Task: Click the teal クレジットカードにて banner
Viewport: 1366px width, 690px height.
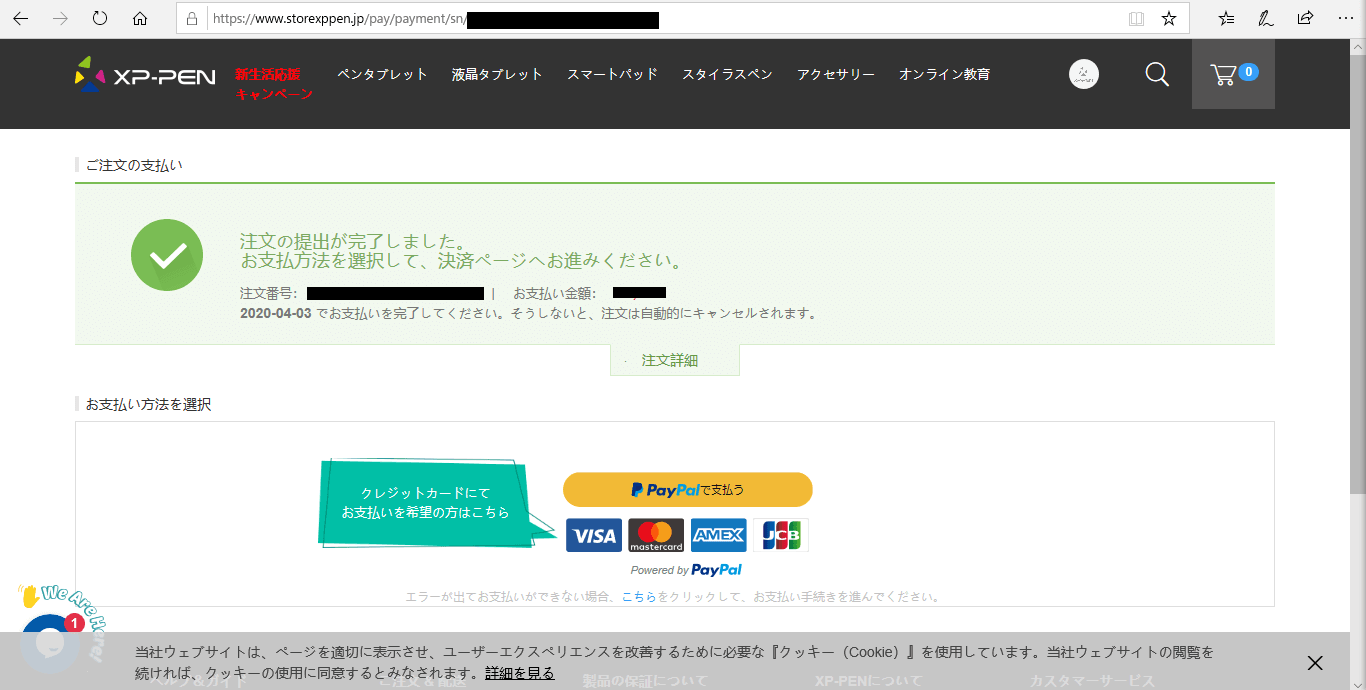Action: tap(436, 503)
